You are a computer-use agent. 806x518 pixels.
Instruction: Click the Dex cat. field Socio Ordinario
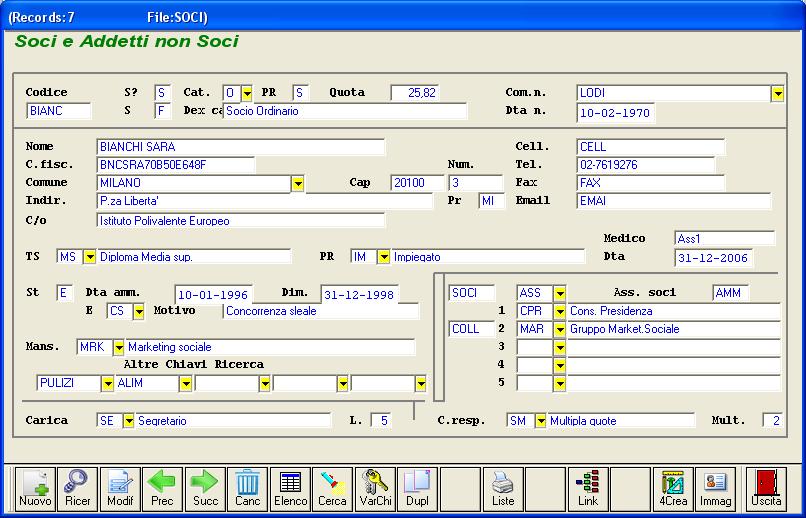344,111
